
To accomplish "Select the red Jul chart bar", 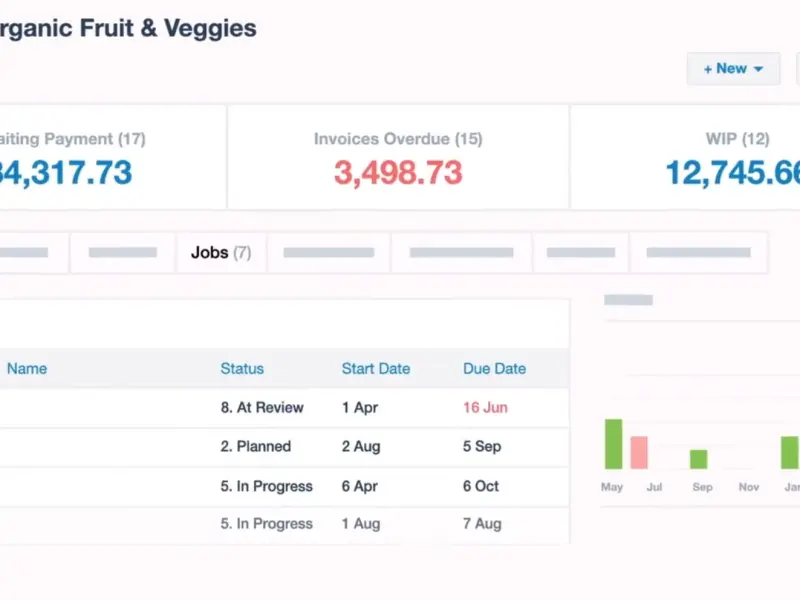I will [x=639, y=452].
